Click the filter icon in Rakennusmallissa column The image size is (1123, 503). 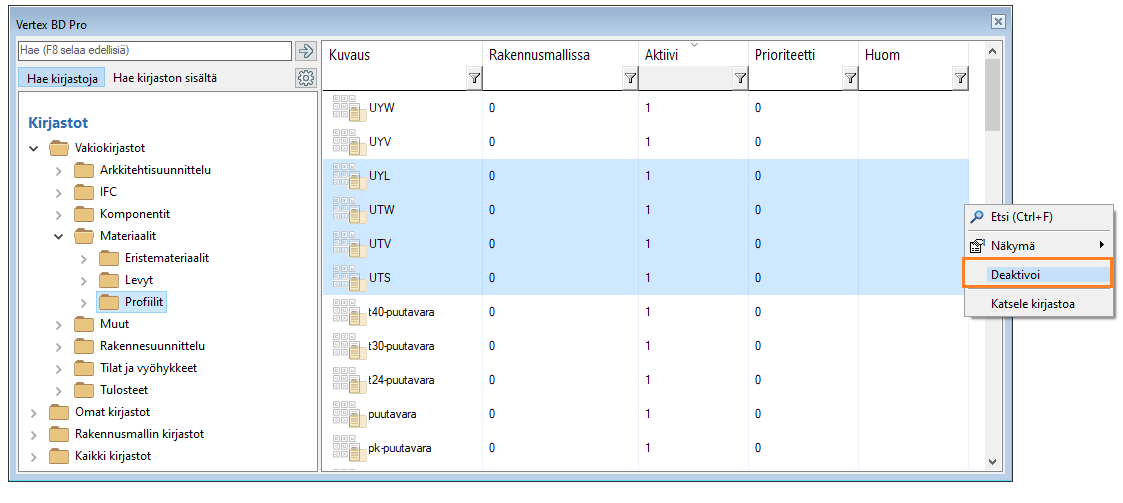tap(630, 78)
